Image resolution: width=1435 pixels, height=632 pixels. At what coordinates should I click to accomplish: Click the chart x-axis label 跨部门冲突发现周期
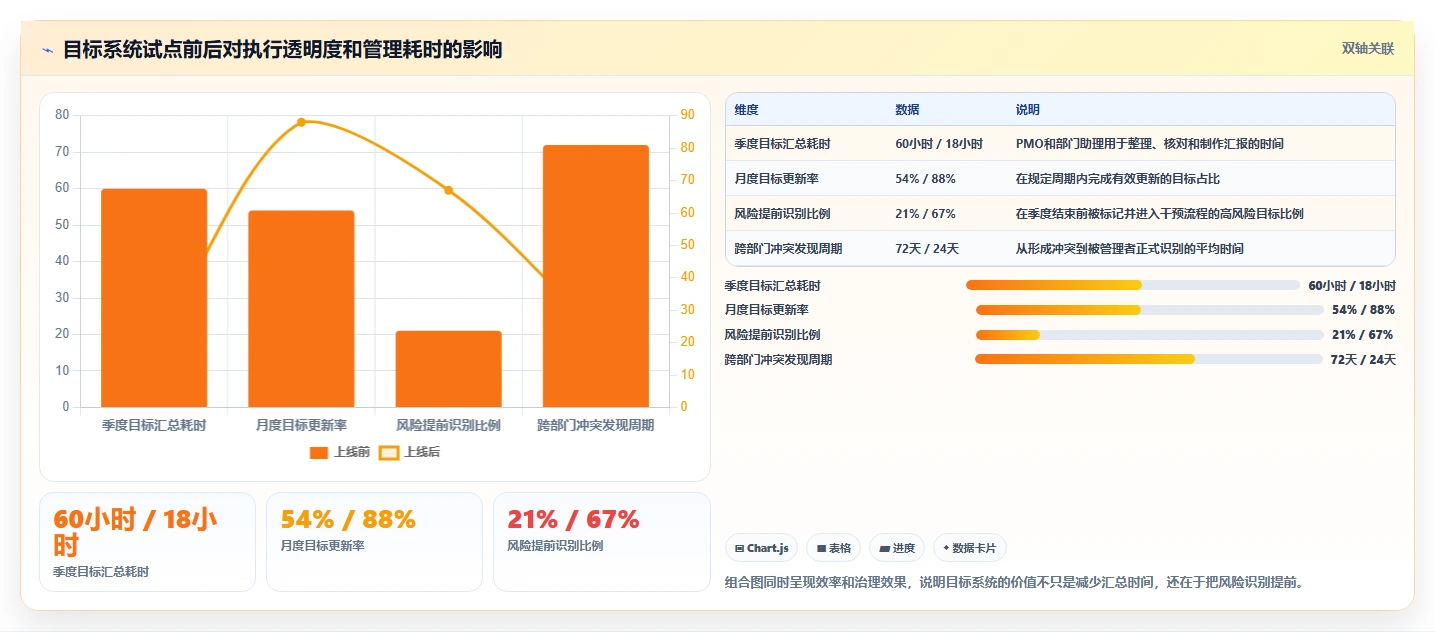596,425
